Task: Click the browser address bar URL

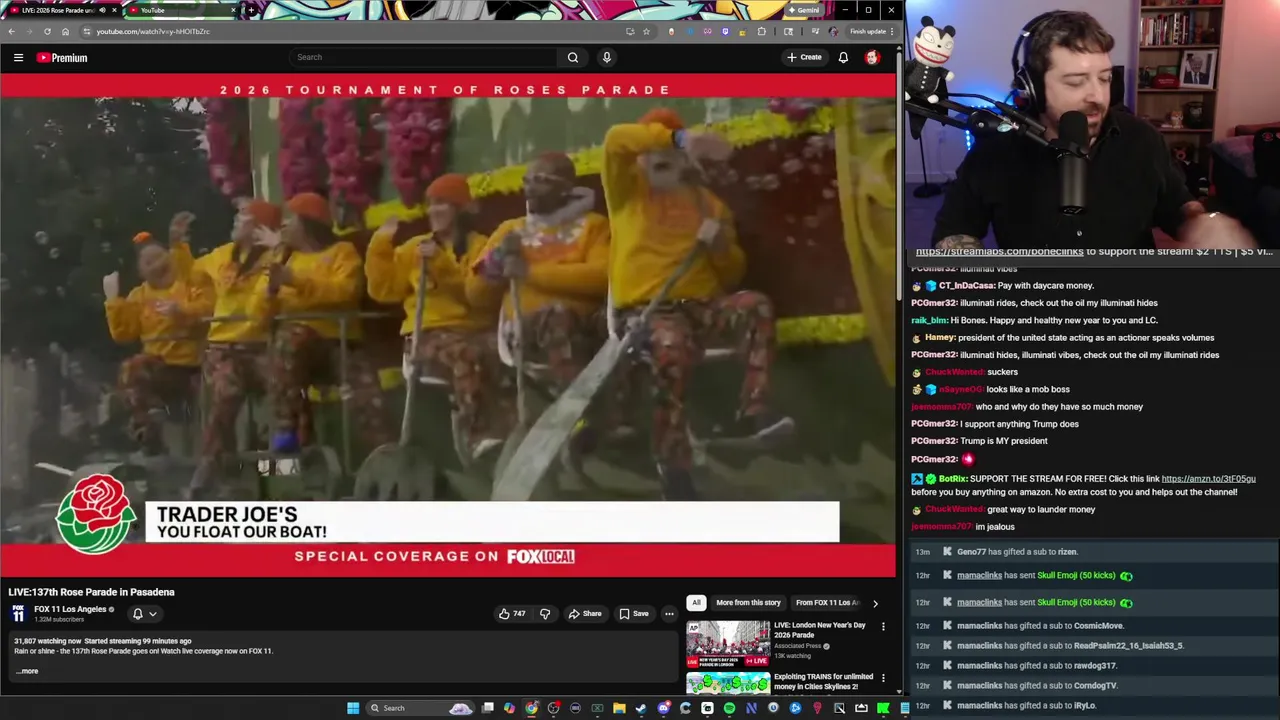Action: (153, 31)
